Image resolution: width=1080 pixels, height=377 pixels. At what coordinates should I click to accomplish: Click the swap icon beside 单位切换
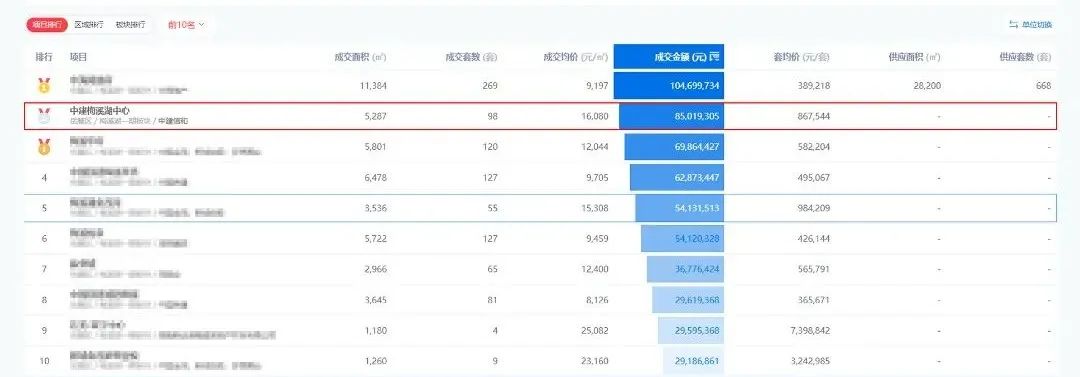pos(1013,25)
